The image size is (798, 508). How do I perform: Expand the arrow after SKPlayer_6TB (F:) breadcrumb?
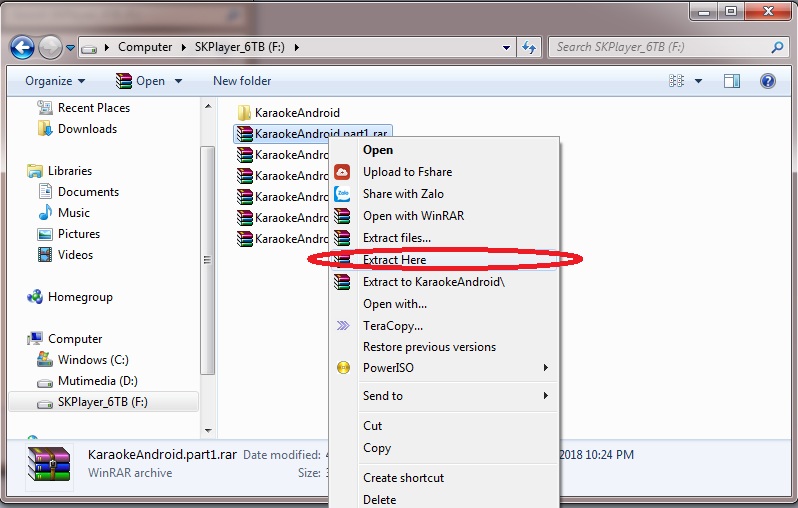[297, 47]
